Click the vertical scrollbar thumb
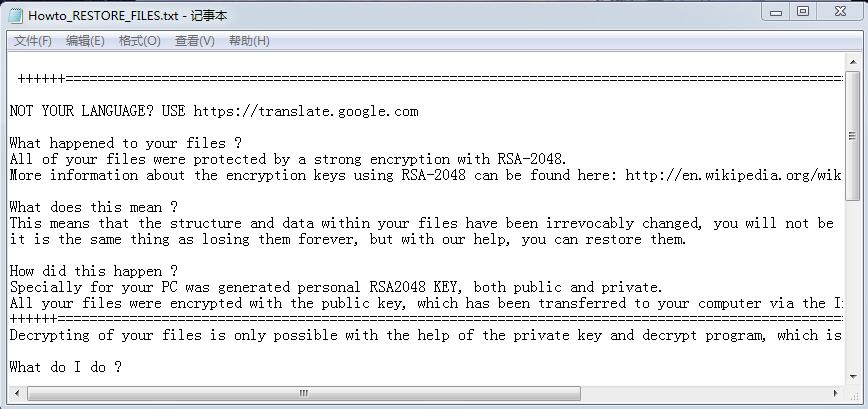868x409 pixels. pyautogui.click(x=852, y=135)
